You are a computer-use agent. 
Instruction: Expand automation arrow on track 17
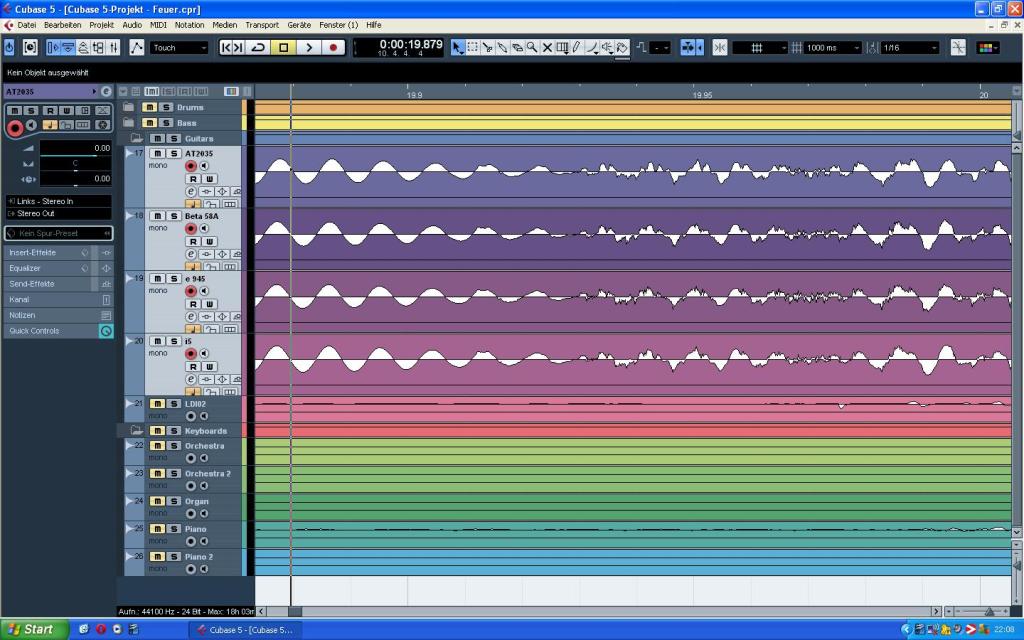click(129, 153)
